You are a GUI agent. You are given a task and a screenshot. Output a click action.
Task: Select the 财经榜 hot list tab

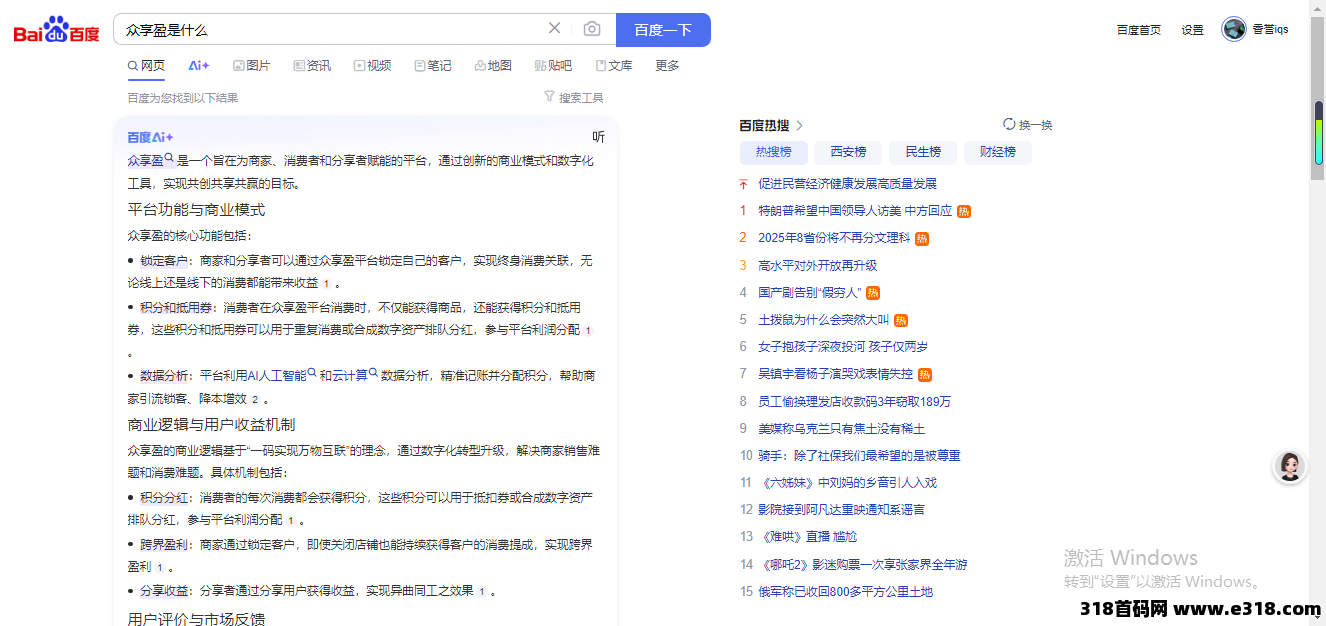[x=998, y=152]
